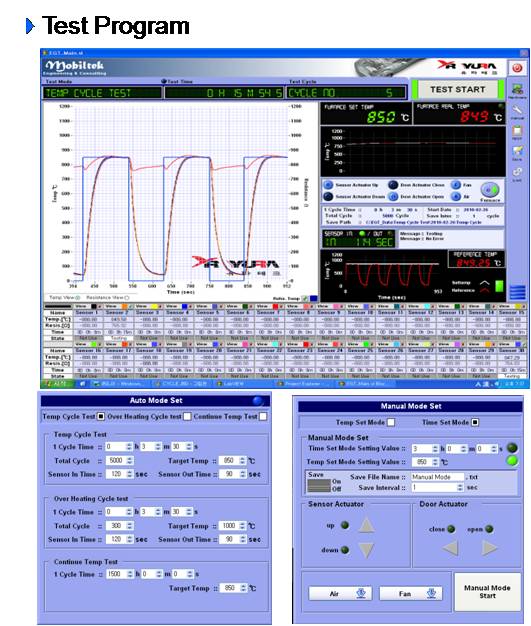Screen dimensions: 531x626
Task: Open the wrench manual mode sidebar icon
Action: point(517,111)
